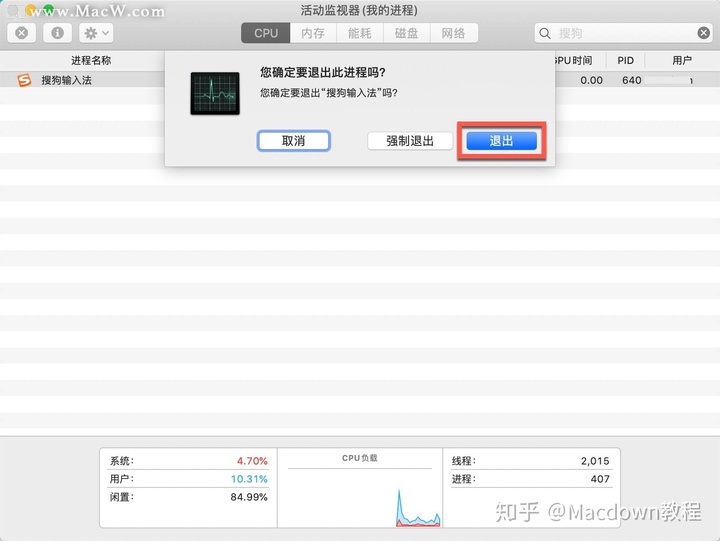This screenshot has width=720, height=541.
Task: Sort by PID column header
Action: 625,61
